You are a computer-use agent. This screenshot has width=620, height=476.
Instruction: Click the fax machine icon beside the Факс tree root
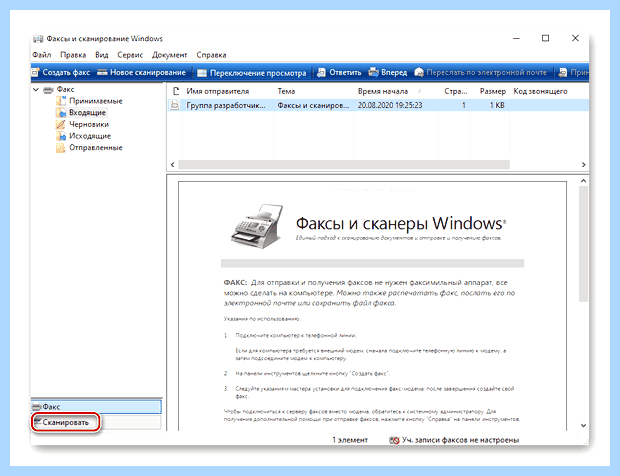click(x=48, y=90)
